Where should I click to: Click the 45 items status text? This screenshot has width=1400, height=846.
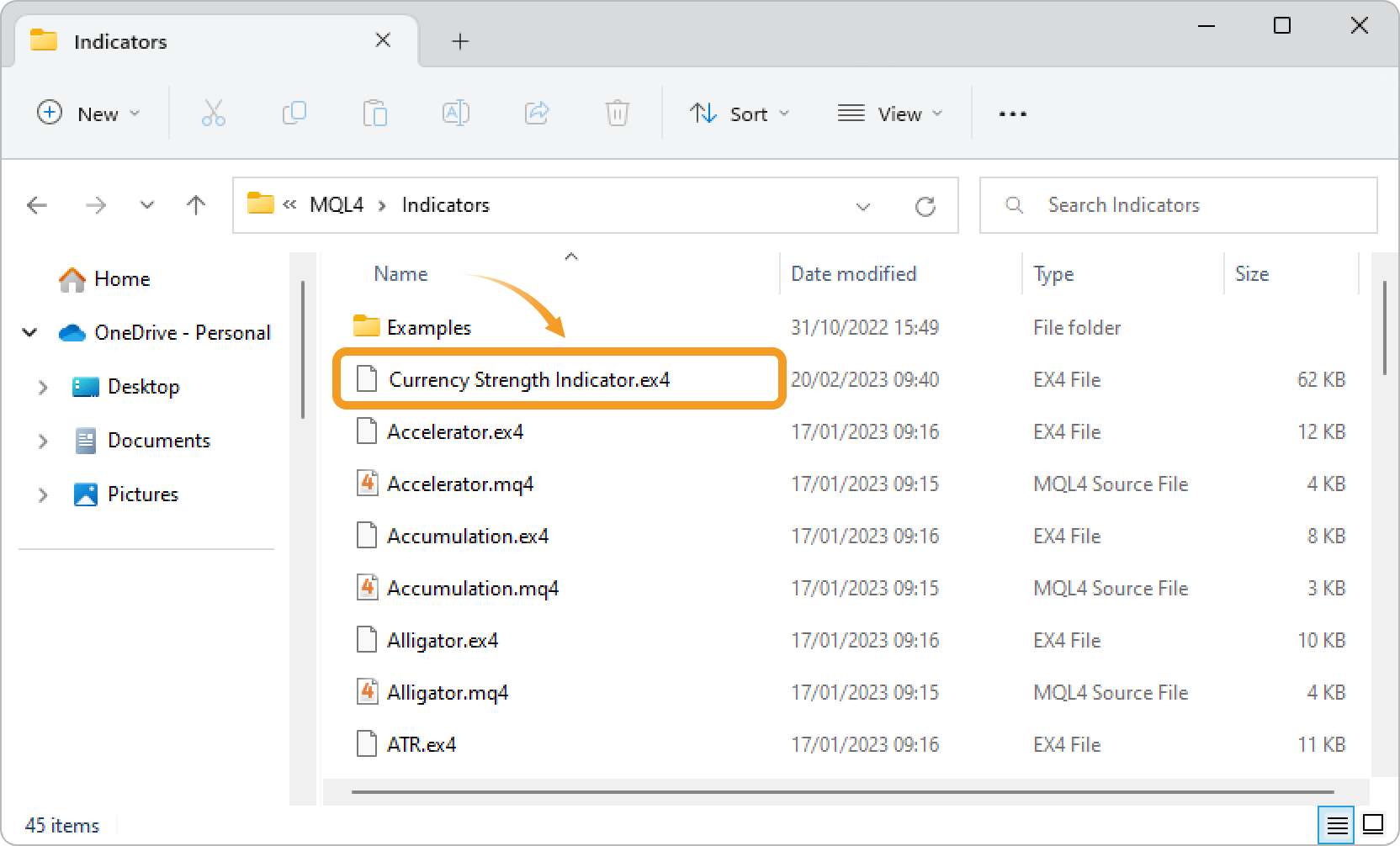click(x=62, y=826)
